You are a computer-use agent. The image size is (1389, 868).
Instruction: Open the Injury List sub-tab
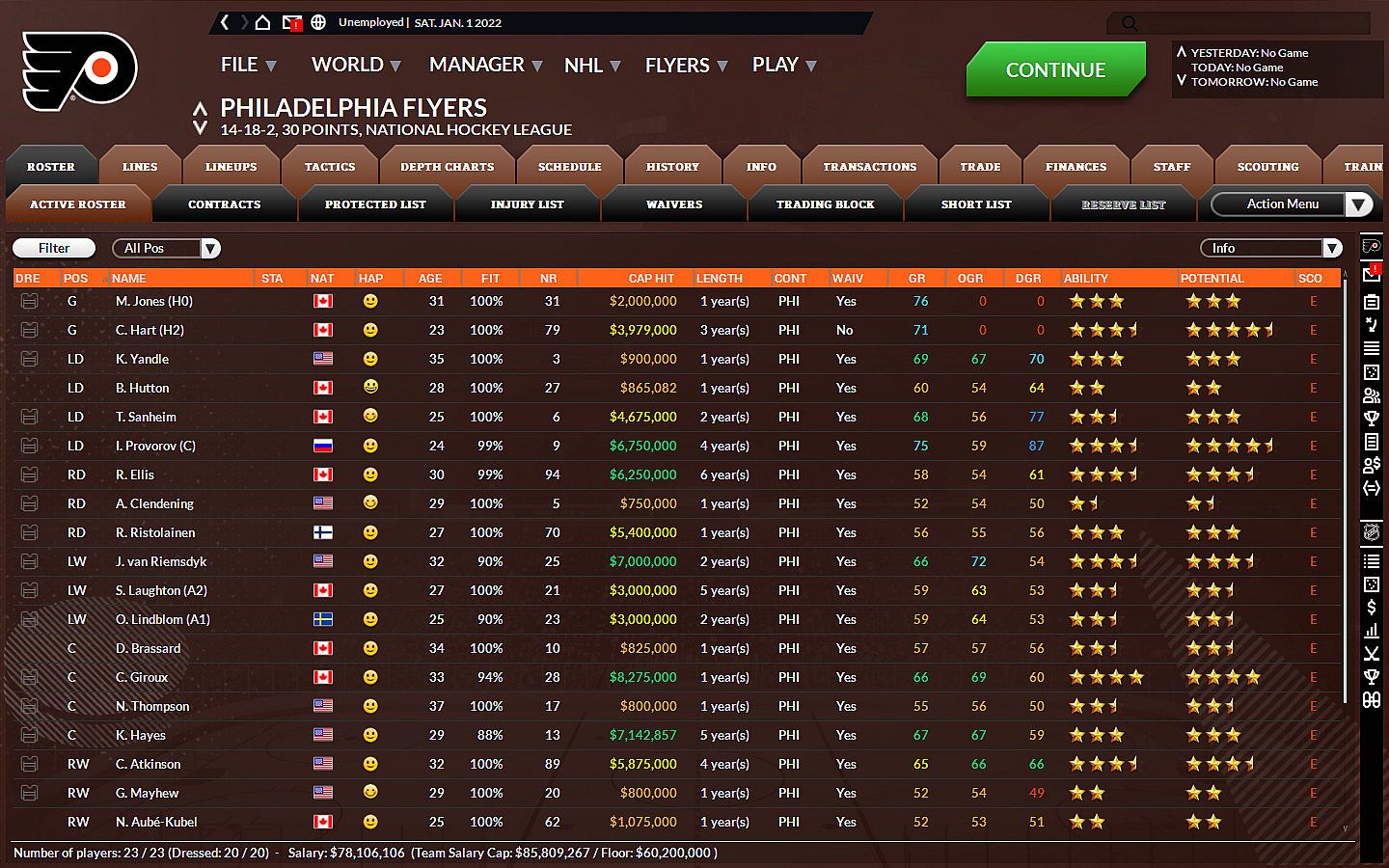[x=527, y=204]
